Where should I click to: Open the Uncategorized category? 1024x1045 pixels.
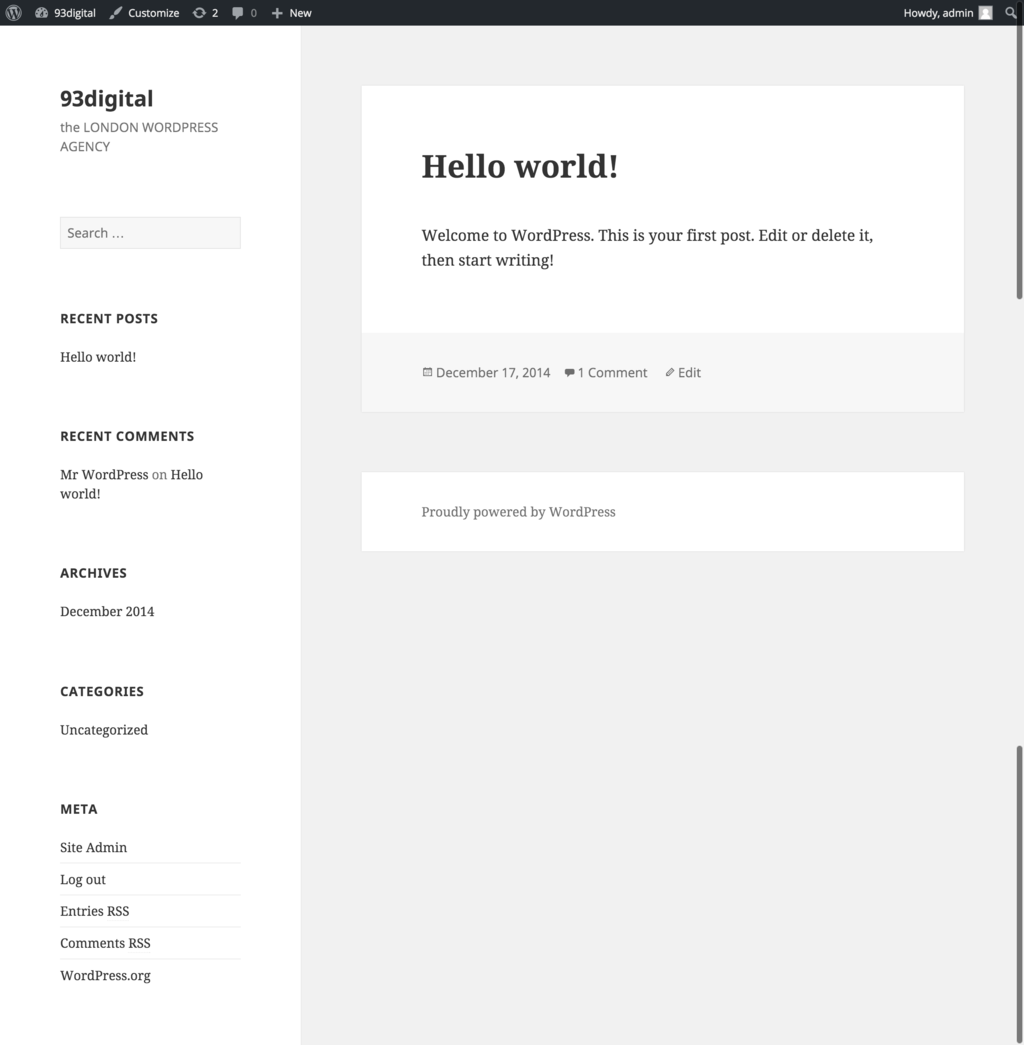(x=104, y=729)
